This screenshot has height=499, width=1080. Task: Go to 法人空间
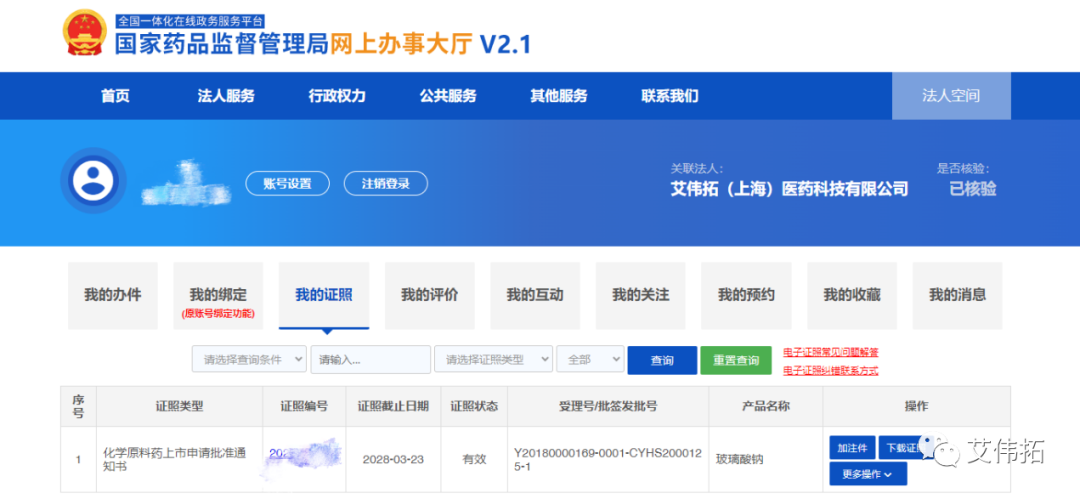click(951, 96)
